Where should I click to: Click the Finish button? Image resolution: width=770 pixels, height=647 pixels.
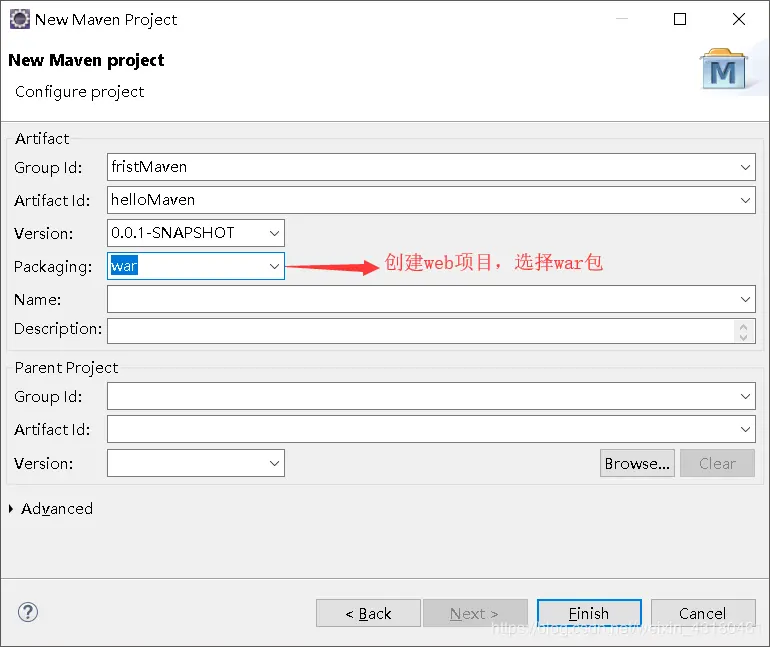coord(589,613)
